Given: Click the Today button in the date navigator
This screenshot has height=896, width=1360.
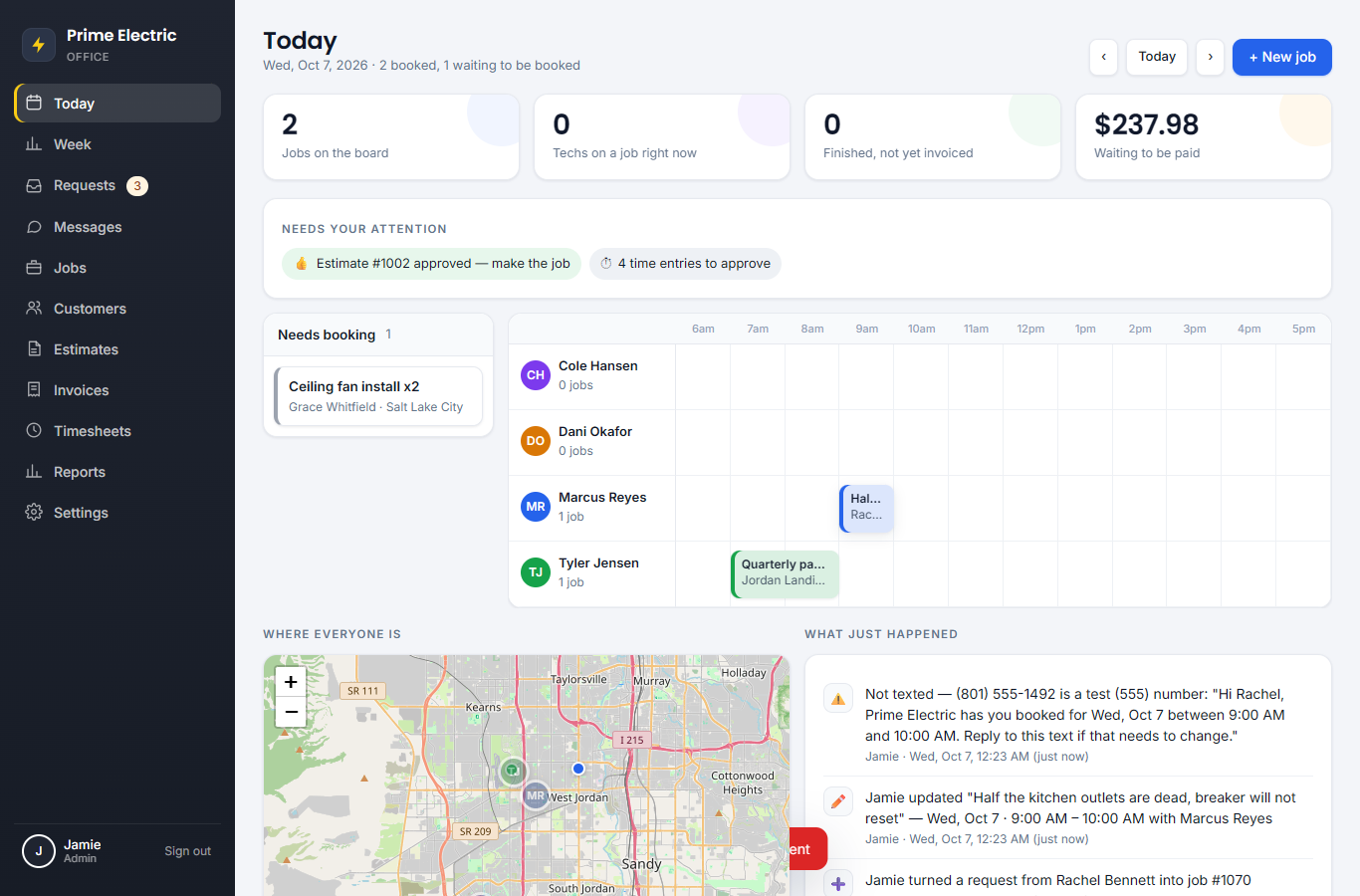Looking at the screenshot, I should [1157, 57].
